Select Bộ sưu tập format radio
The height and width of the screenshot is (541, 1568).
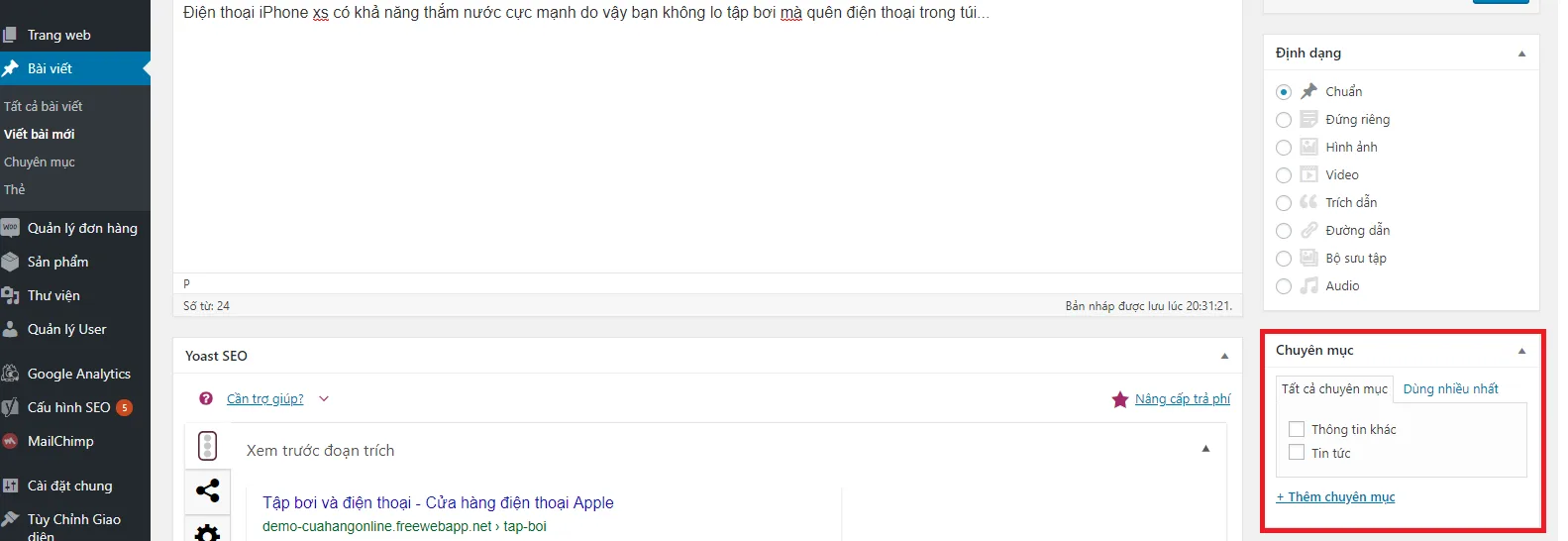tap(1284, 259)
